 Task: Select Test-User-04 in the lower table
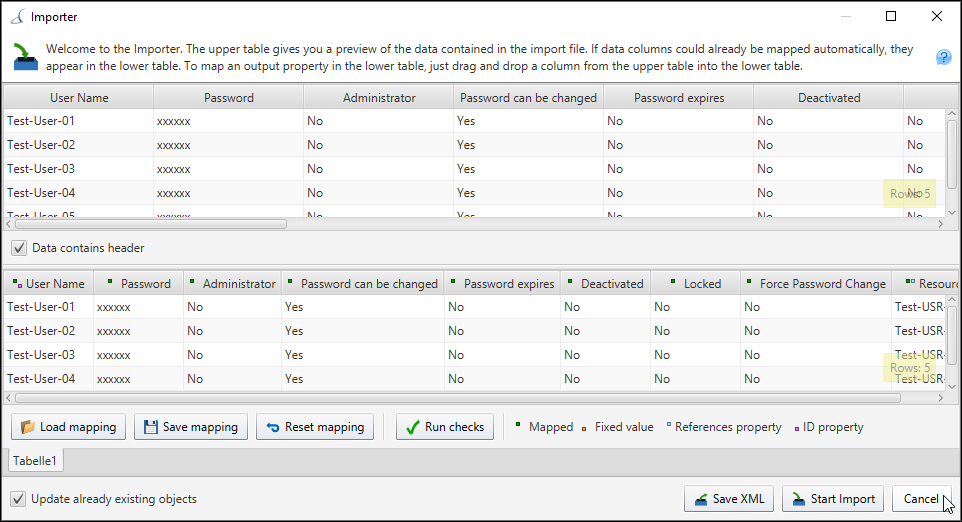41,378
